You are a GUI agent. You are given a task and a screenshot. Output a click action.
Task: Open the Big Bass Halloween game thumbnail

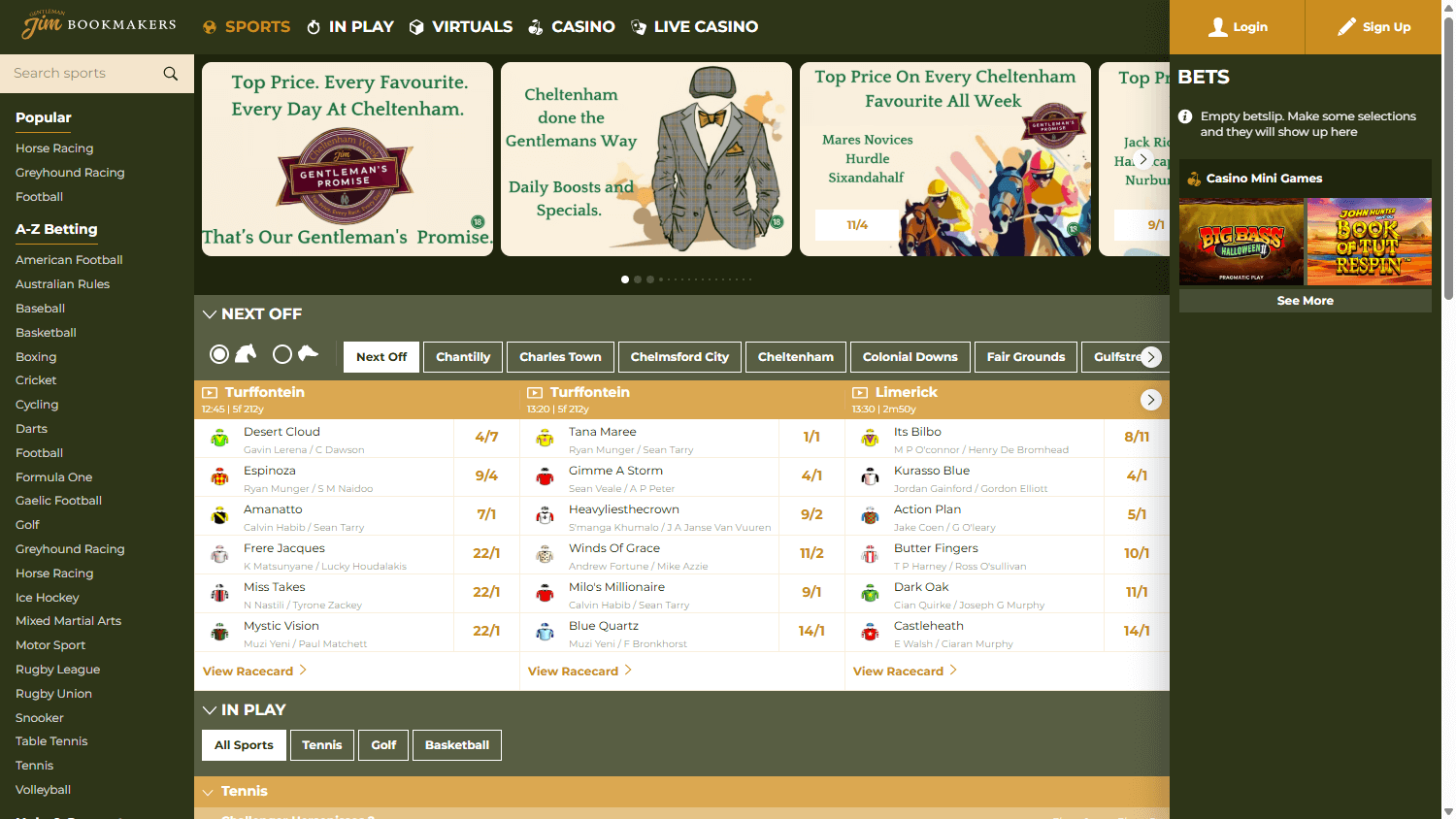[x=1241, y=242]
